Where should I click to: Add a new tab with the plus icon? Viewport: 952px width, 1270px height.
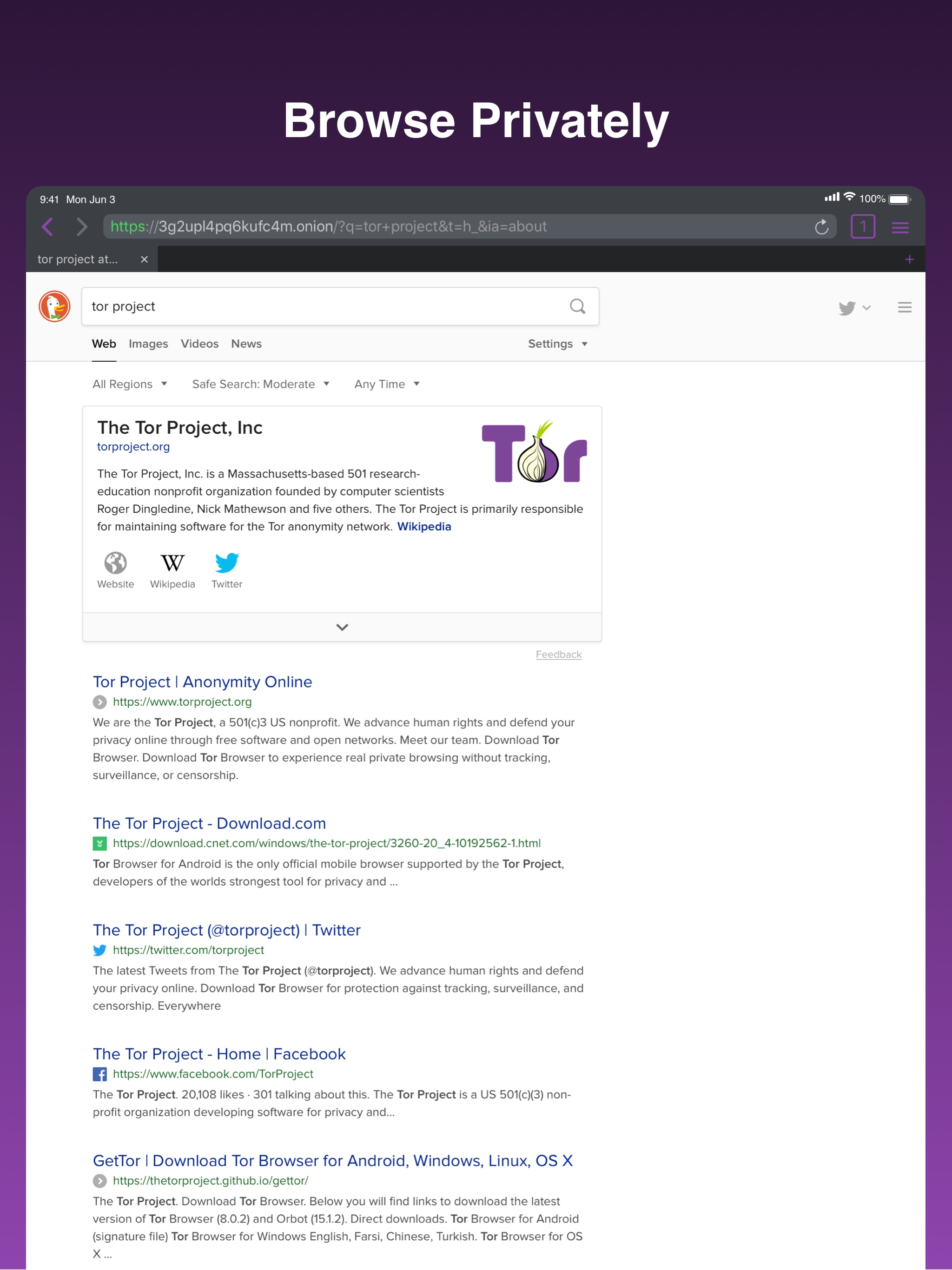coord(910,259)
